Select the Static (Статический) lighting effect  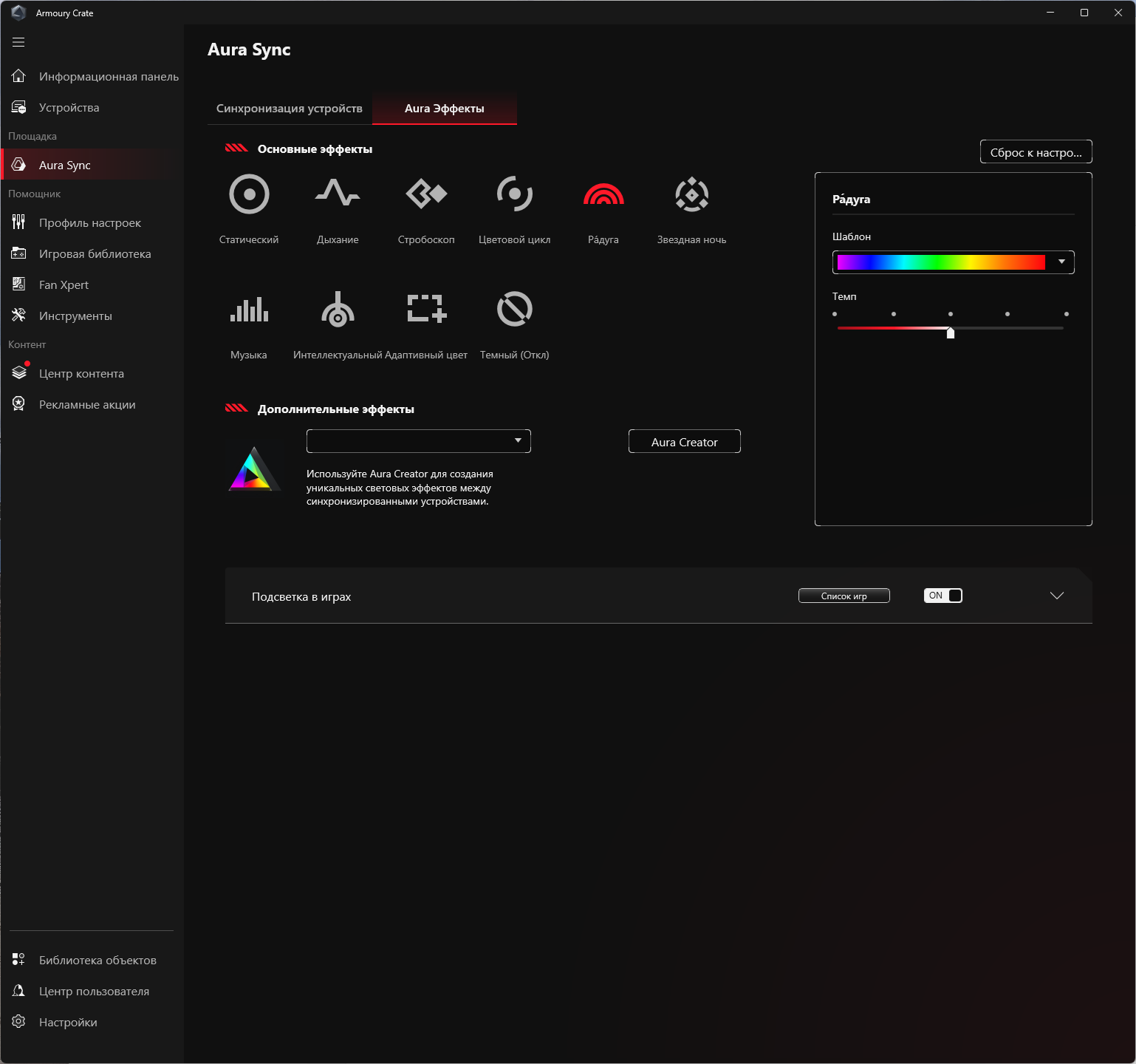(x=249, y=194)
